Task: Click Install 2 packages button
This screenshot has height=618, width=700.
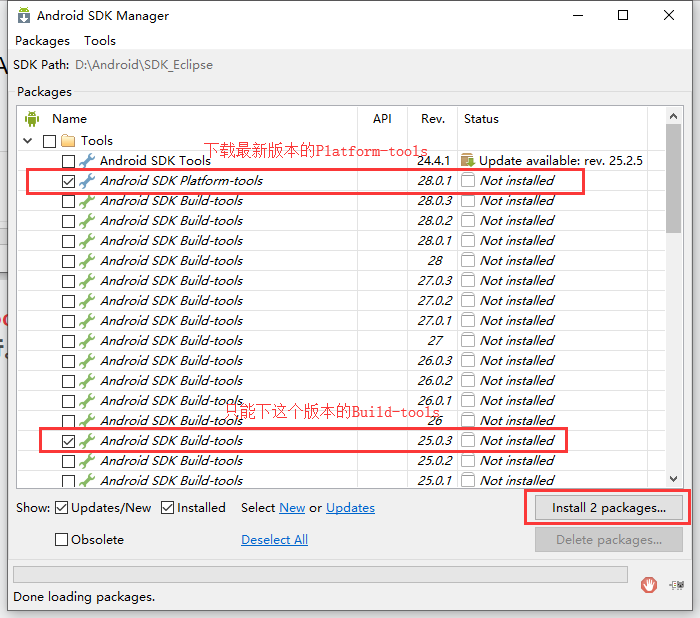Action: tap(608, 508)
